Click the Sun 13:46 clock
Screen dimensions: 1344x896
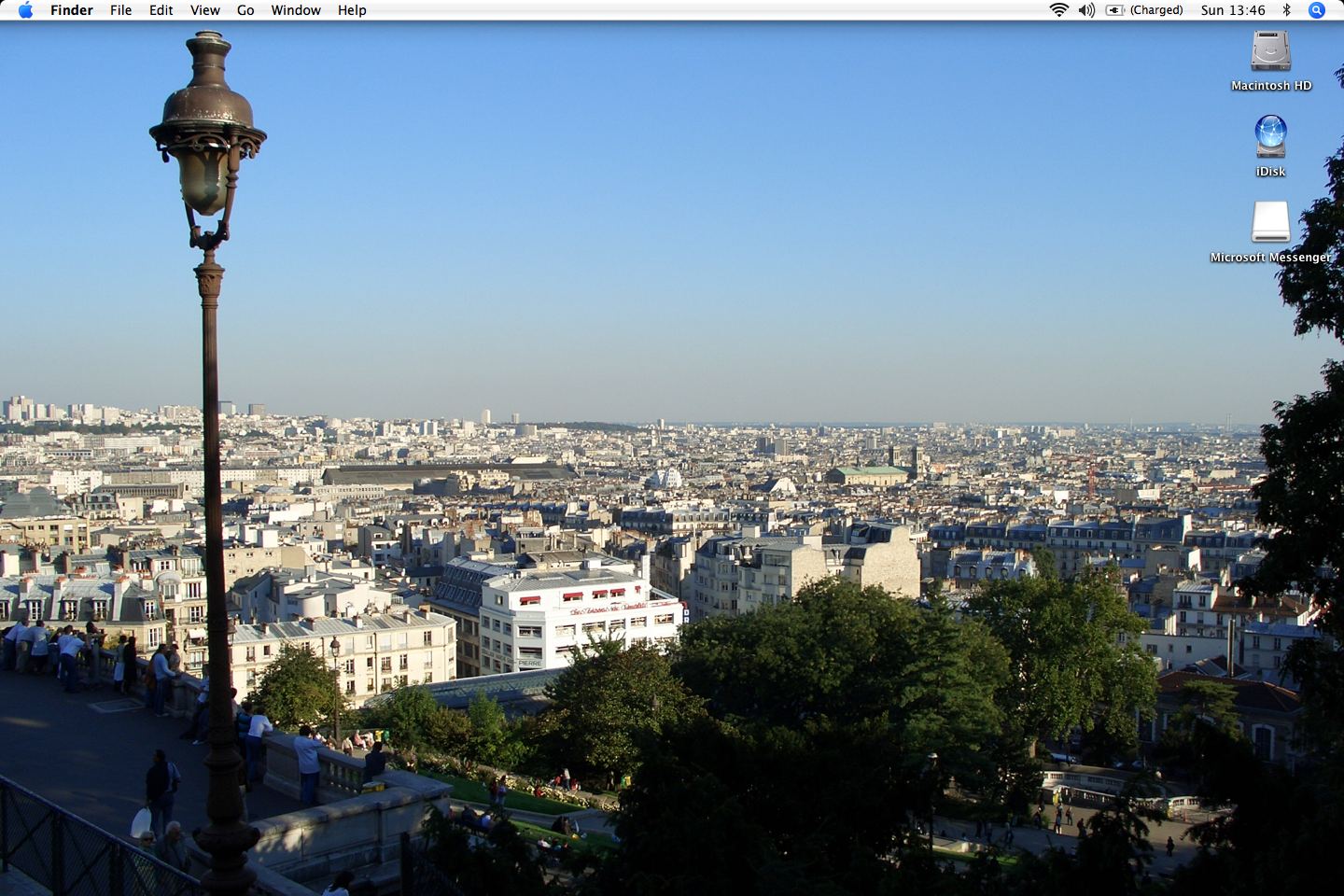point(1233,10)
